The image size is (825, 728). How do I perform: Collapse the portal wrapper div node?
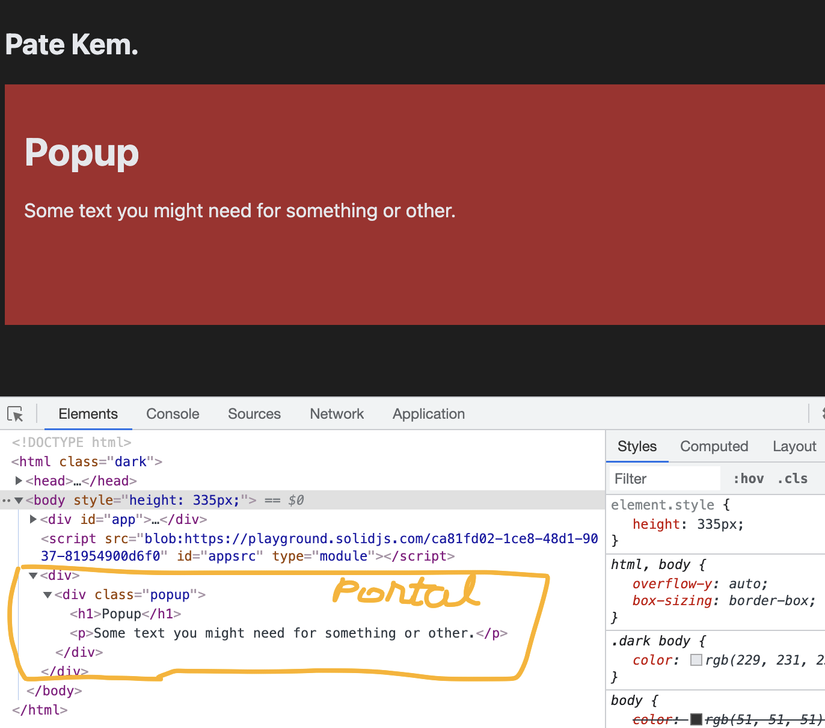coord(33,575)
